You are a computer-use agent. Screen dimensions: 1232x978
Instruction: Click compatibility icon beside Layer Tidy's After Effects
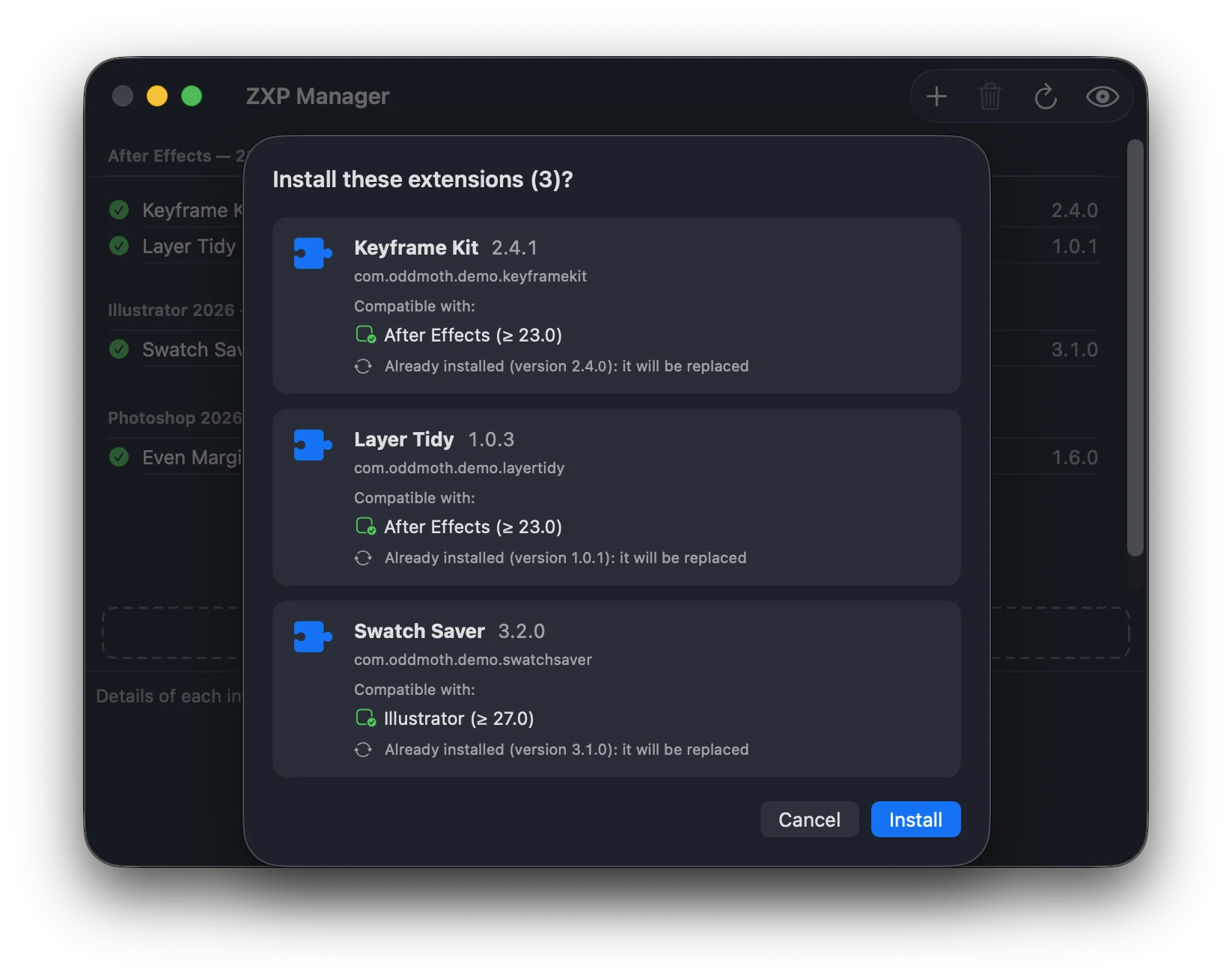[365, 526]
